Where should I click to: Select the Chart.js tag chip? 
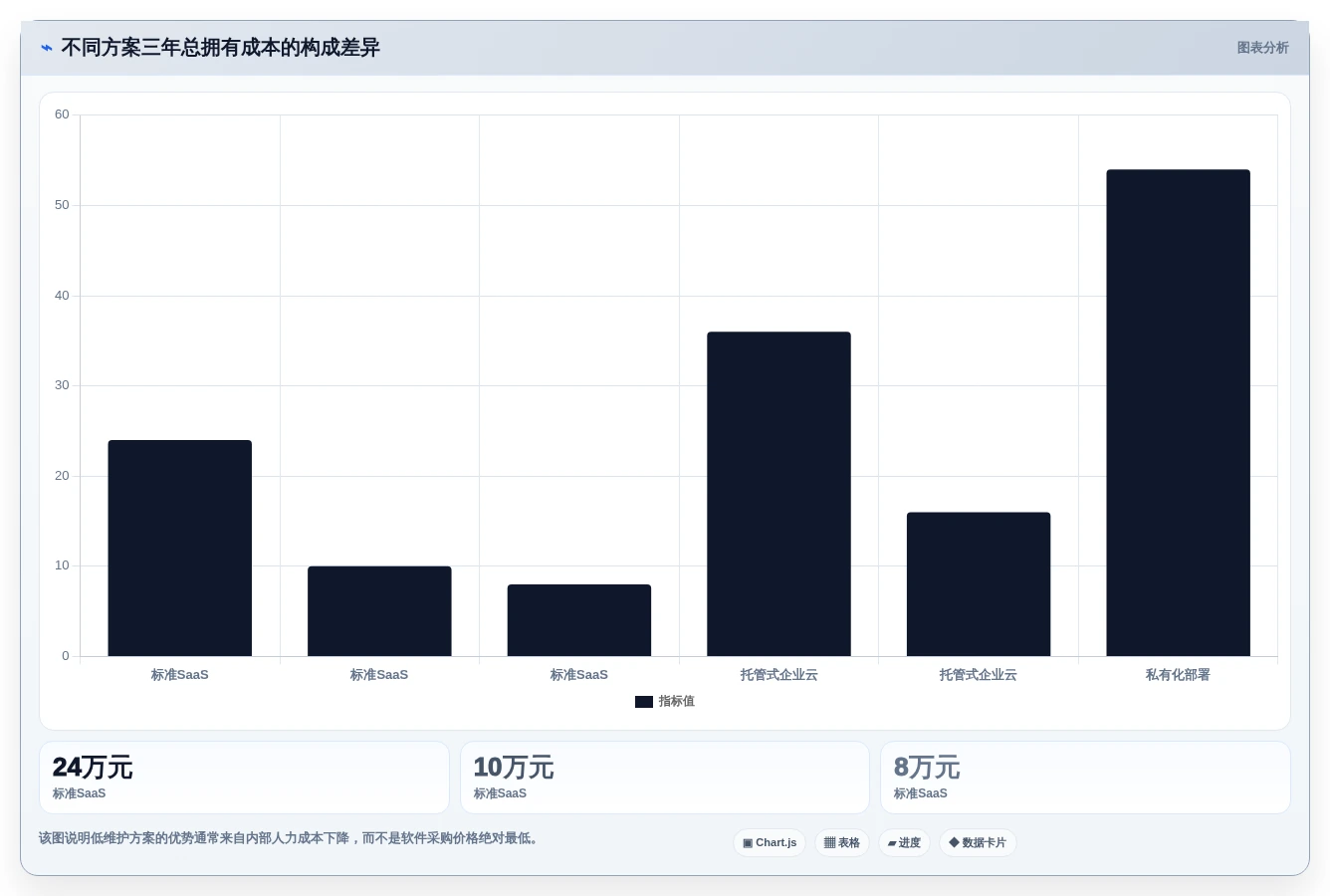[770, 843]
